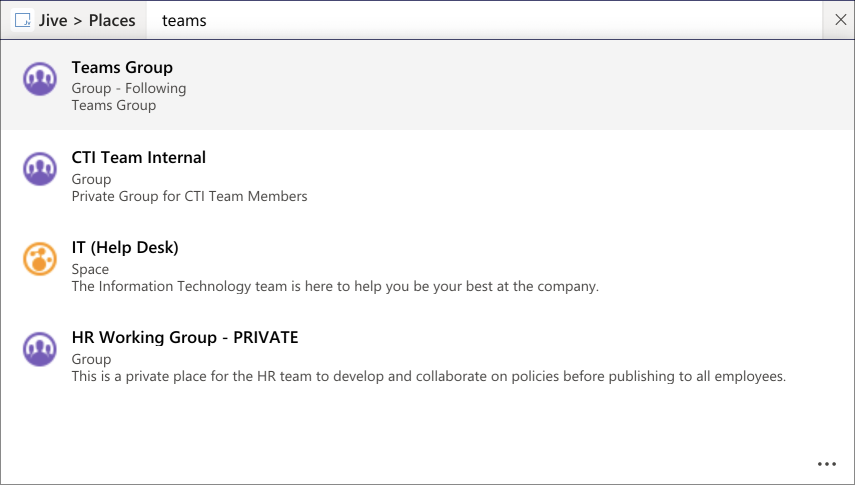Viewport: 855px width, 486px height.
Task: Open the IT (Help Desk) result title
Action: pyautogui.click(x=125, y=247)
